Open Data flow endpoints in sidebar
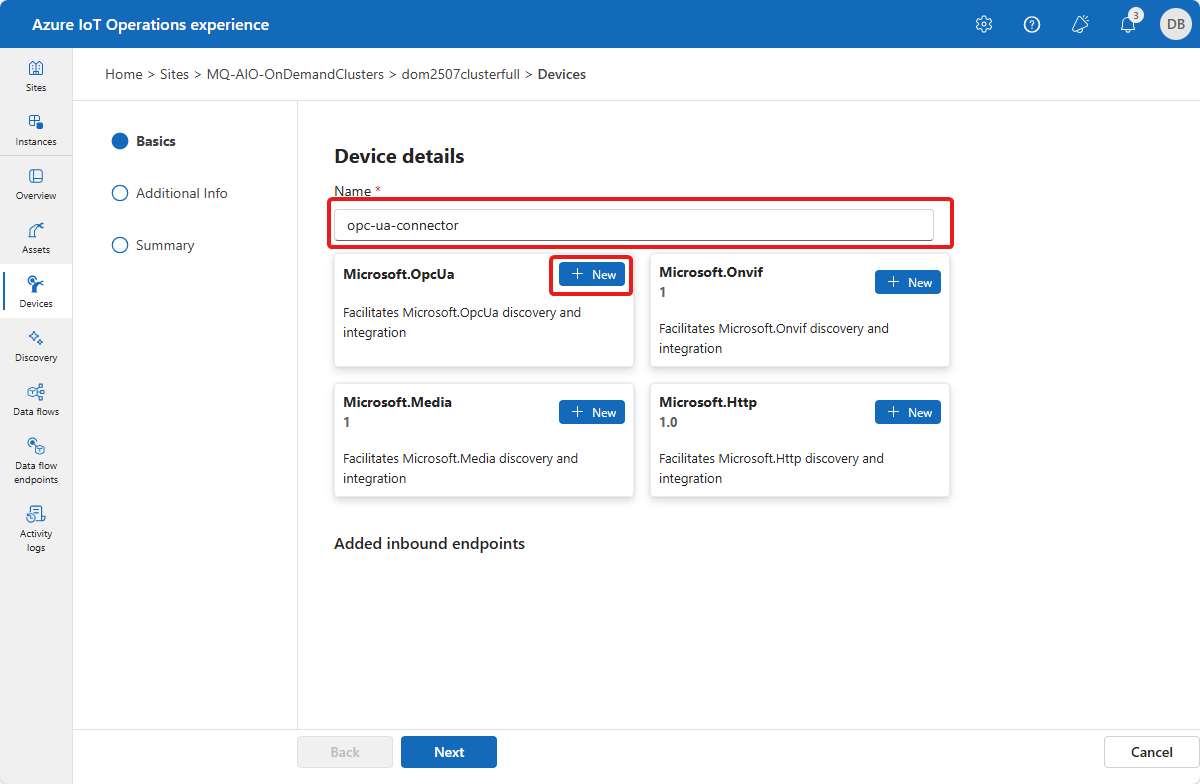Image resolution: width=1200 pixels, height=784 pixels. (x=36, y=460)
